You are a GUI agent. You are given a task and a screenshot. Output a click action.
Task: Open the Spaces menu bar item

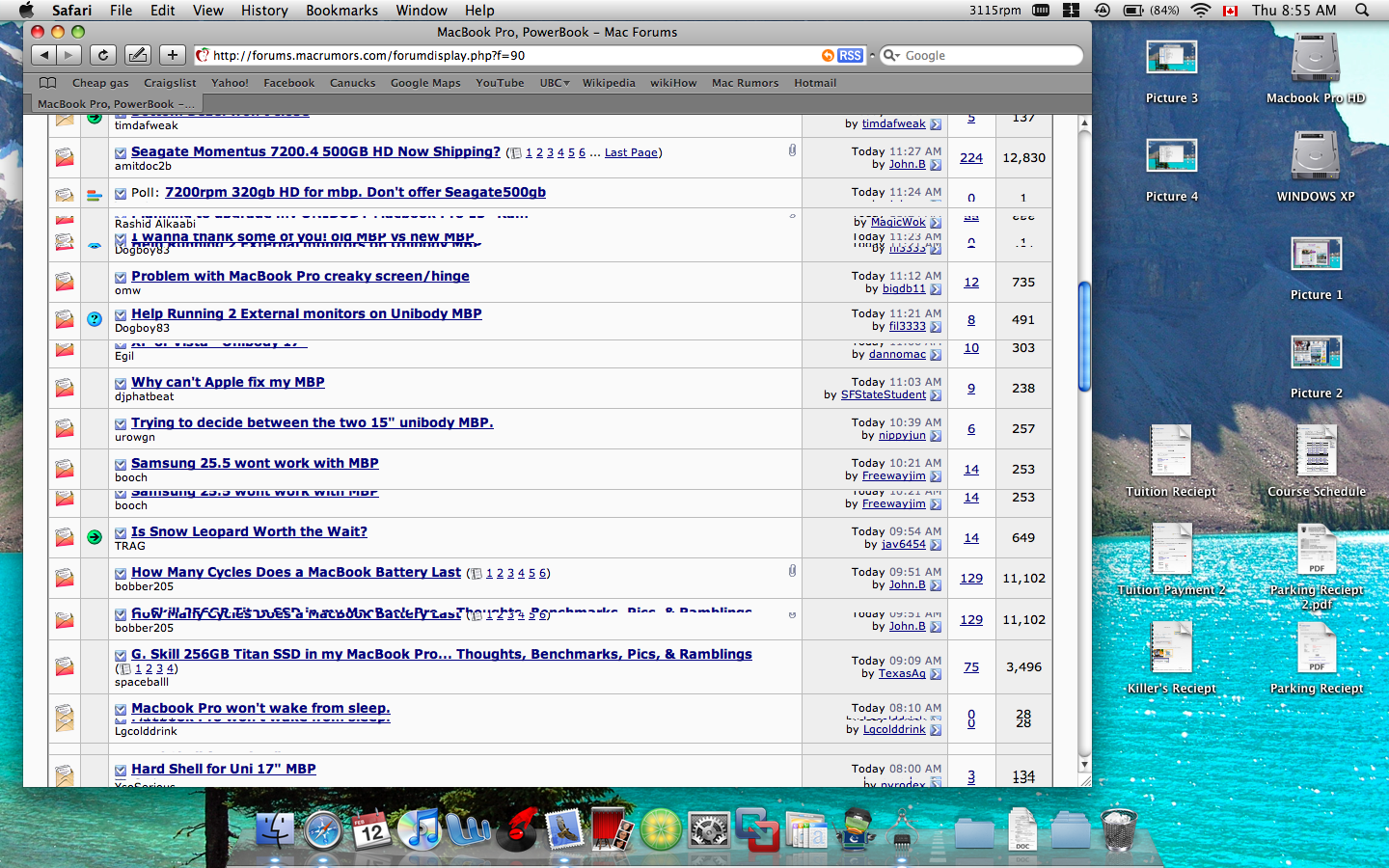coord(1071,10)
